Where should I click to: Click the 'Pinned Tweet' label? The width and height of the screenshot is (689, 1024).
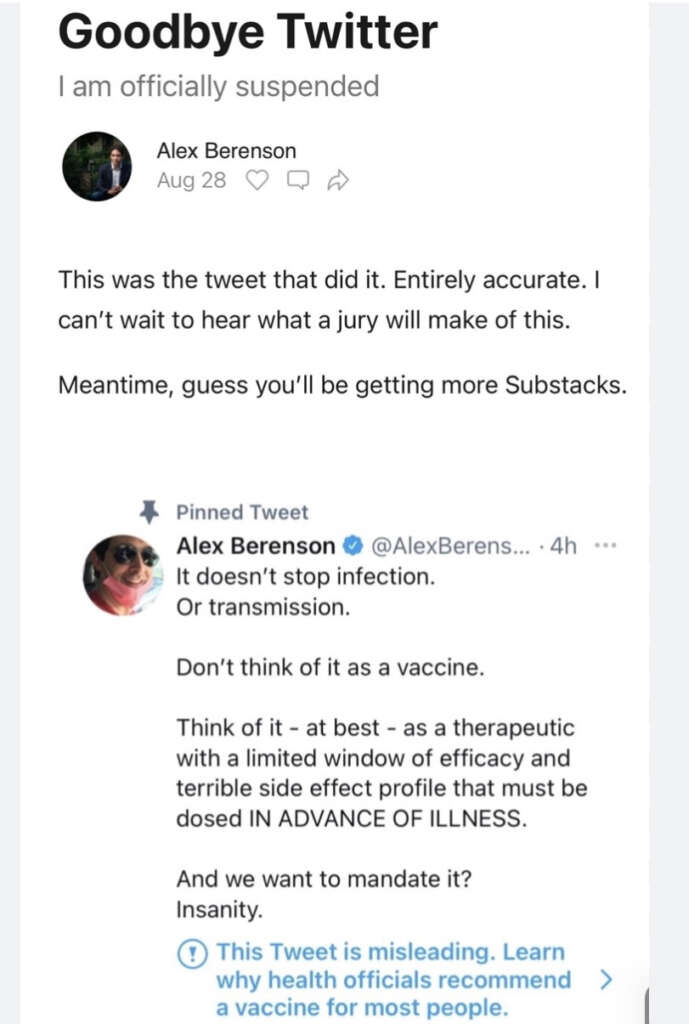pyautogui.click(x=242, y=512)
